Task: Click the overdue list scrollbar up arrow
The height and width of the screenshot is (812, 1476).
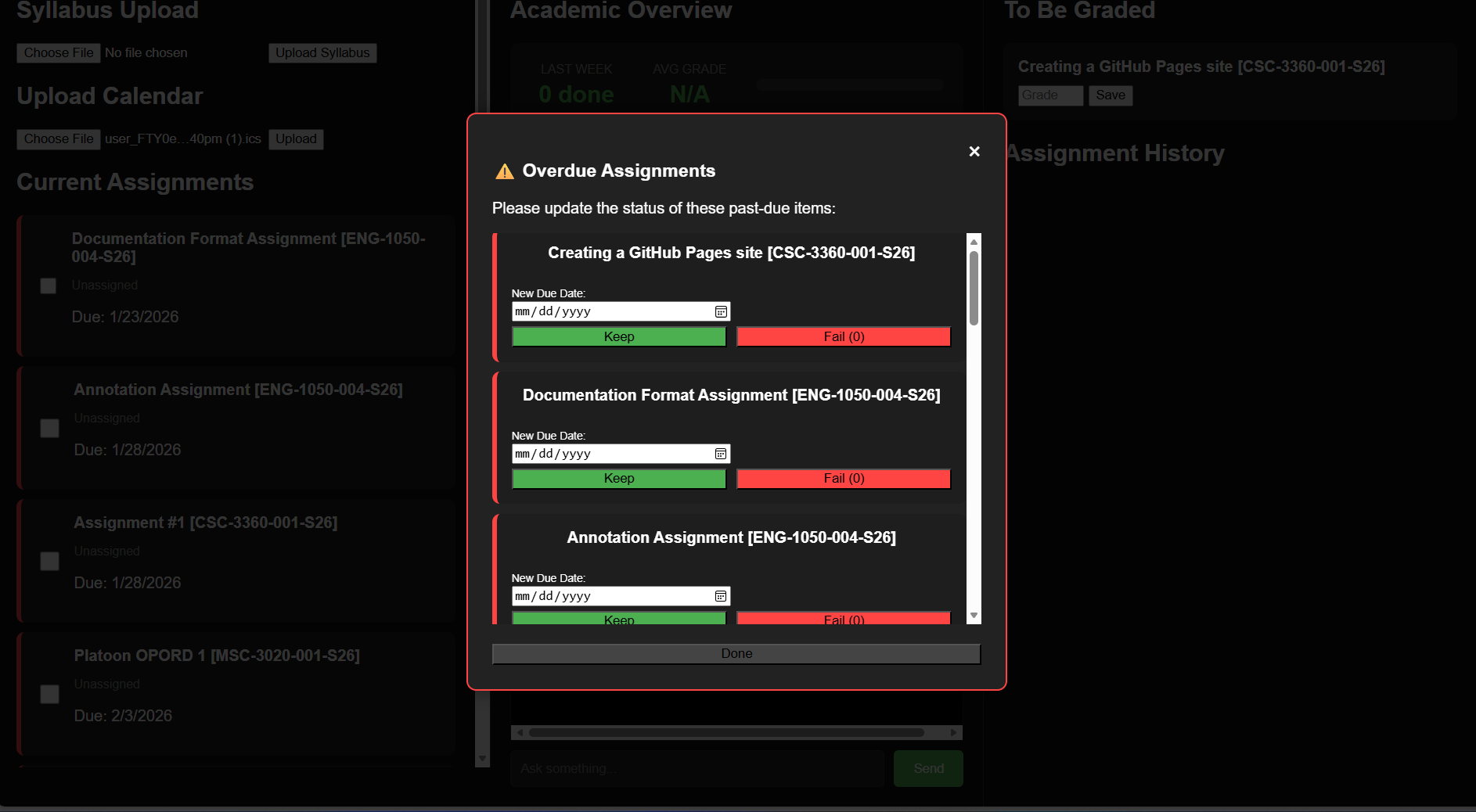Action: (974, 242)
